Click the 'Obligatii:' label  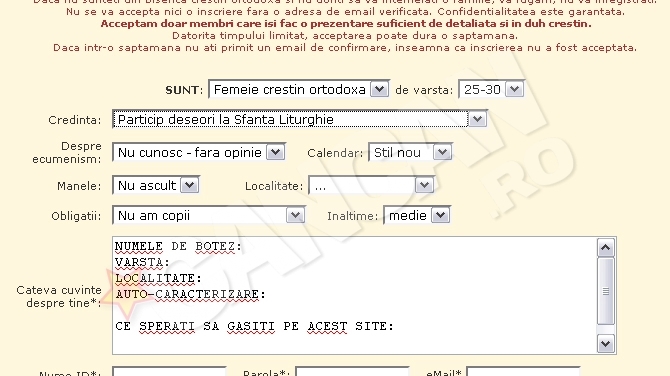pyautogui.click(x=76, y=216)
